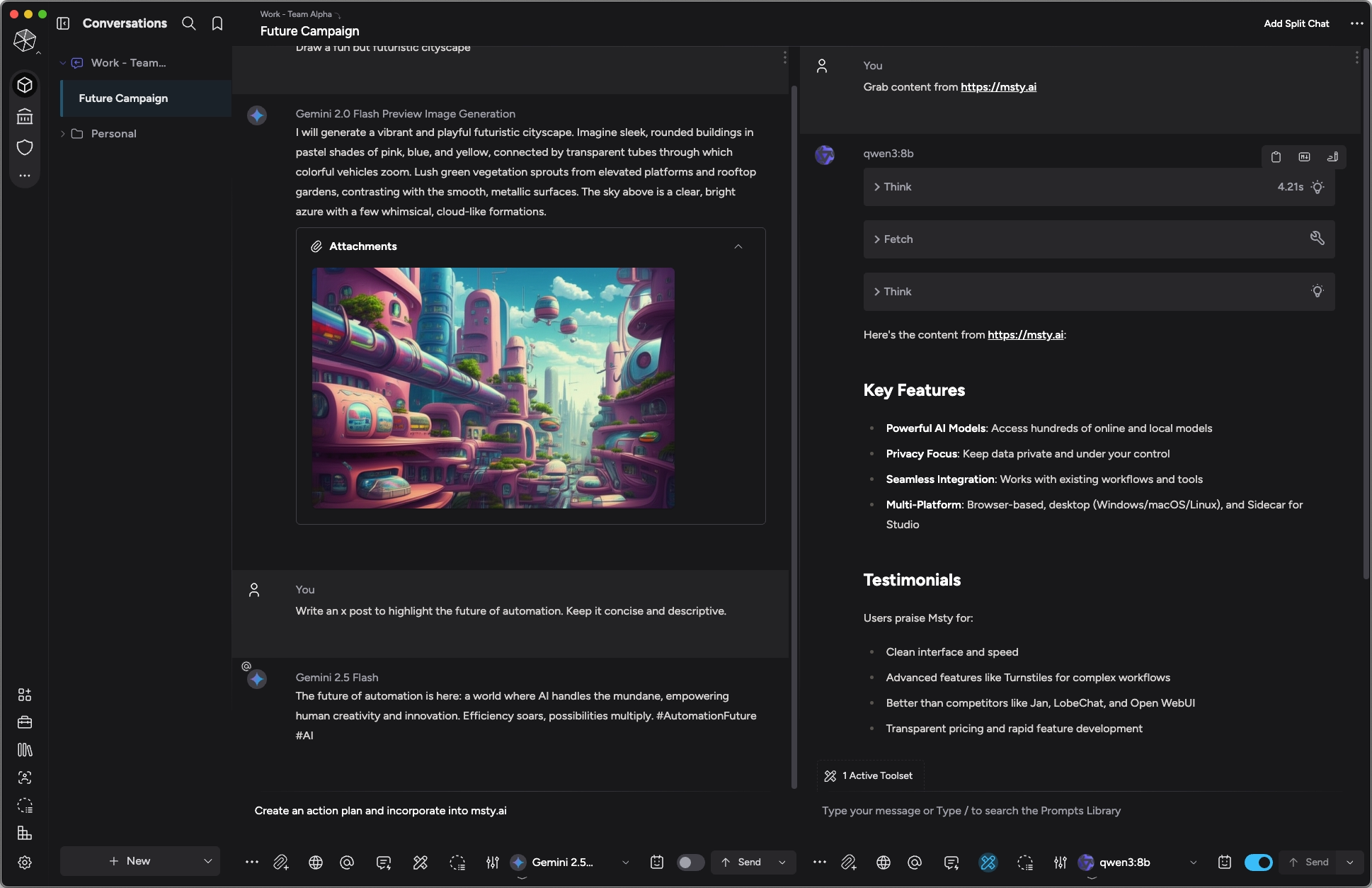Click the New conversation button
This screenshot has width=1372, height=888.
pos(129,861)
